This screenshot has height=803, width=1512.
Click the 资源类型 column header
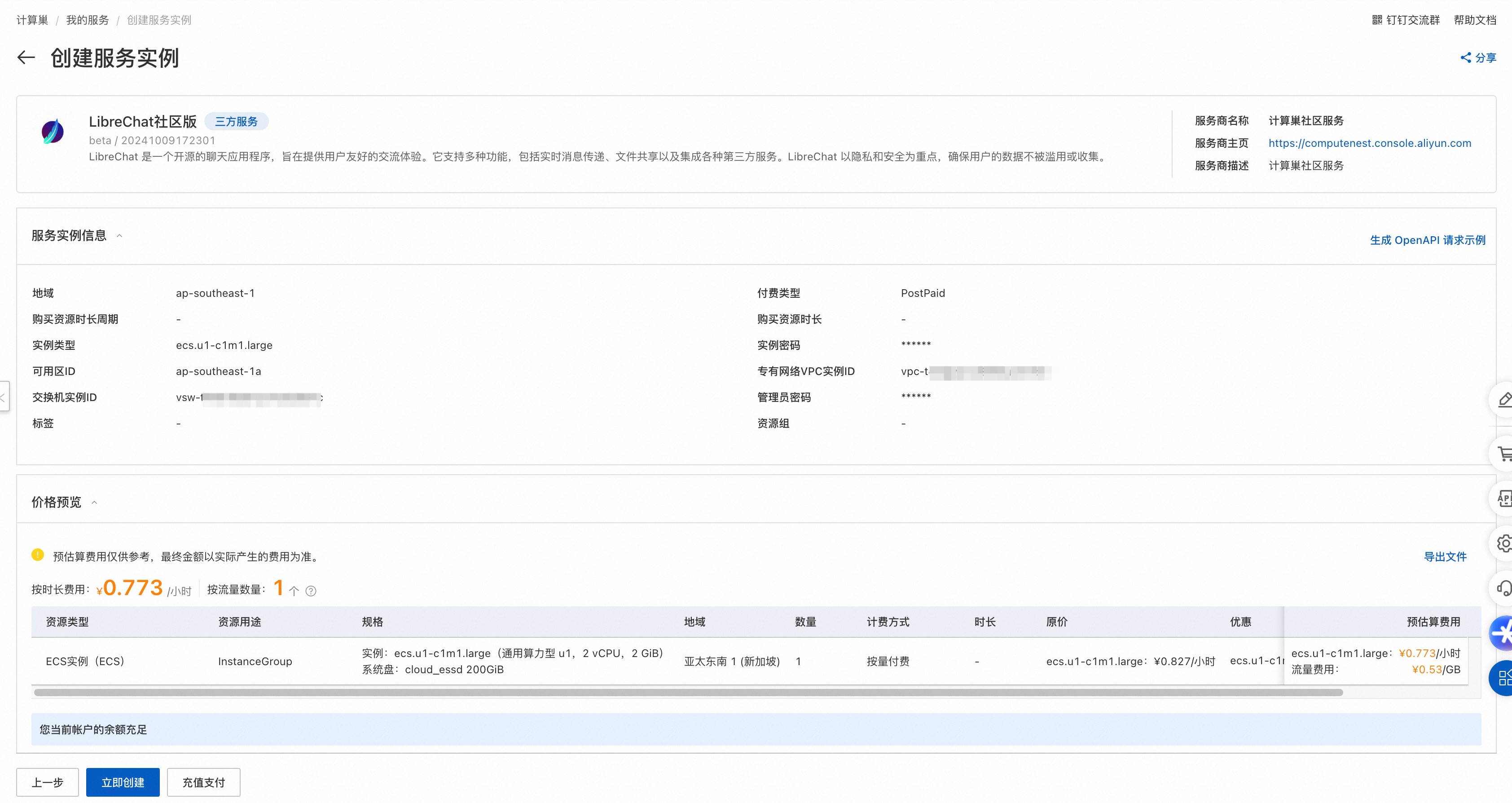coord(67,622)
